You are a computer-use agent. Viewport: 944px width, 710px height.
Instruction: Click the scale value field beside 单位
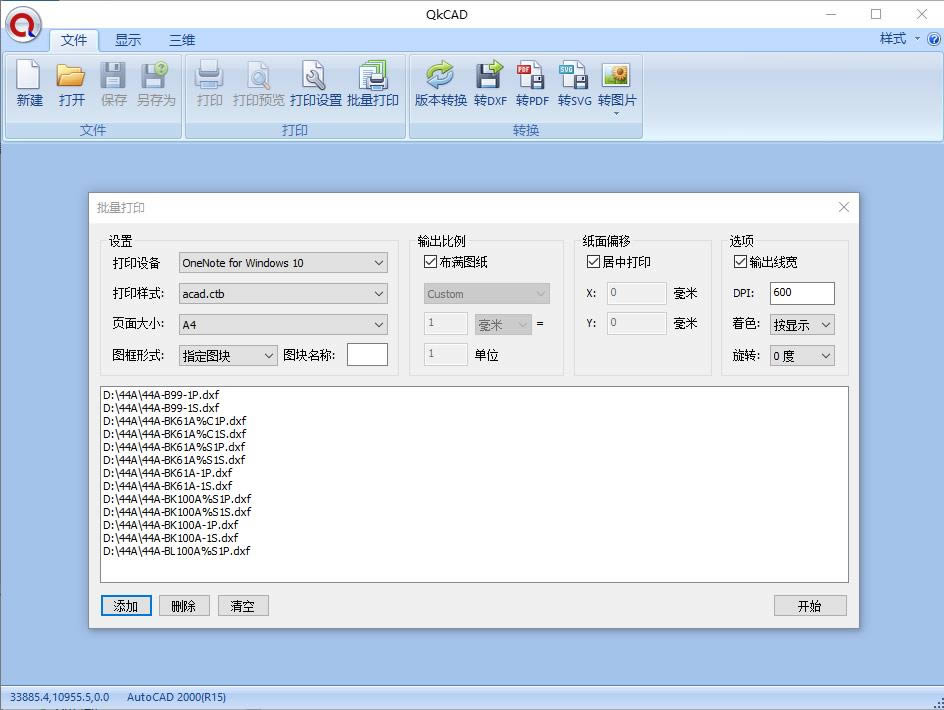[x=446, y=354]
